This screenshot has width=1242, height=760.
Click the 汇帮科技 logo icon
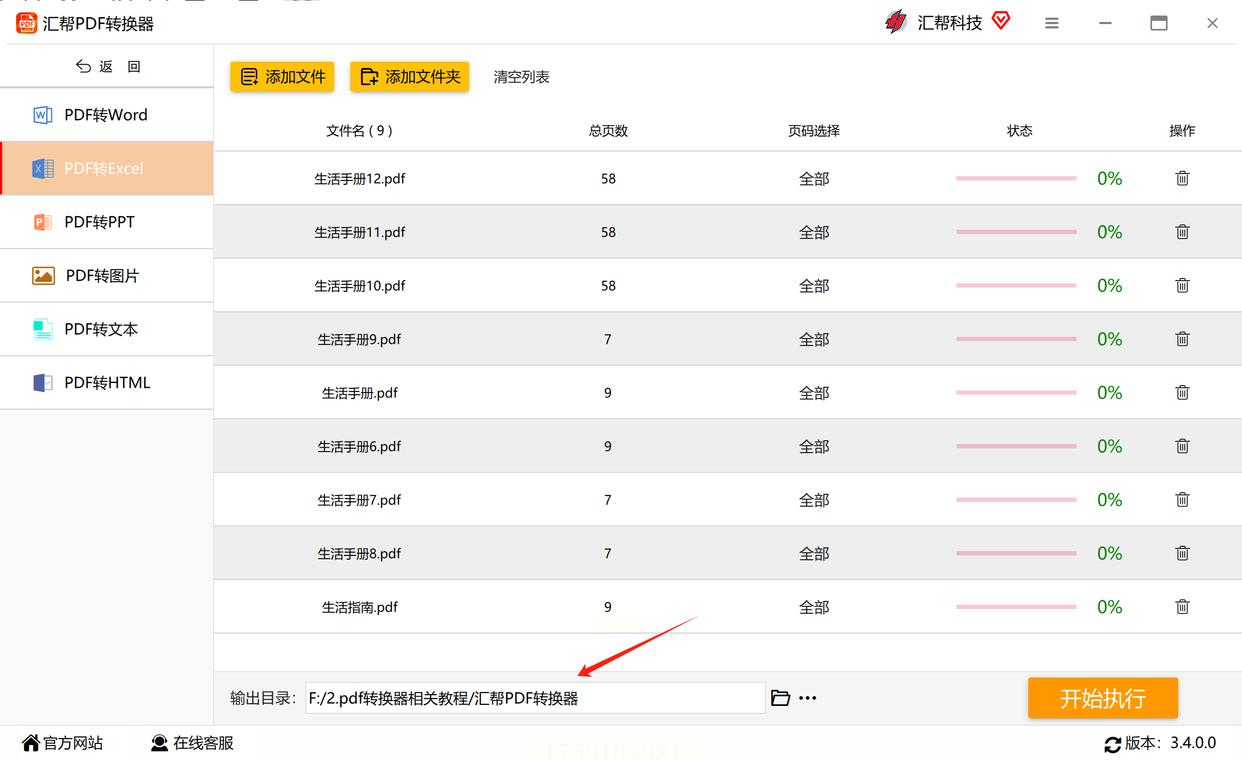pos(897,22)
